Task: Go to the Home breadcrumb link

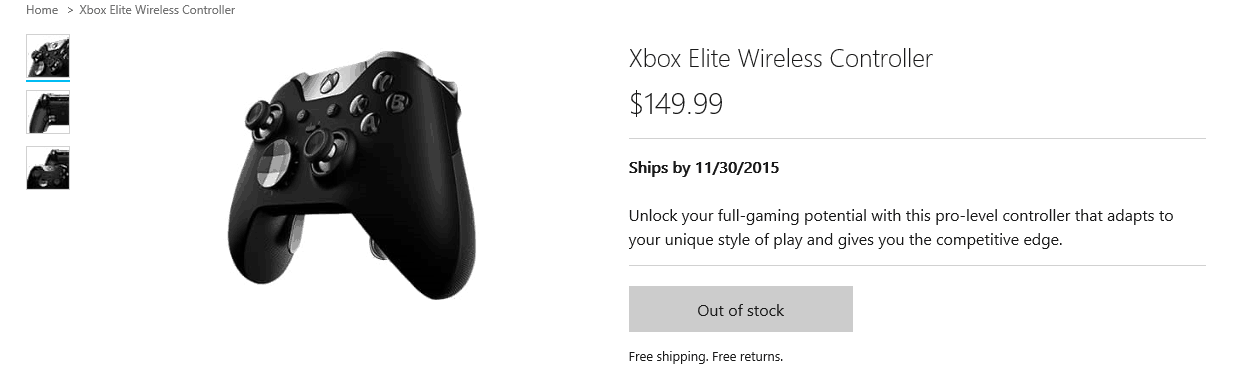Action: click(42, 10)
